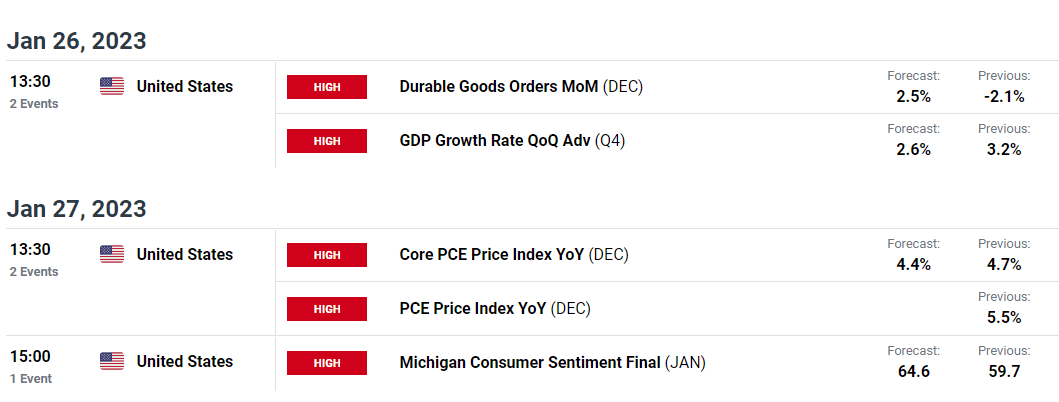This screenshot has height=402, width=1059.
Task: Click the 59.7 previous value for Michigan Sentiment
Action: pyautogui.click(x=1004, y=372)
